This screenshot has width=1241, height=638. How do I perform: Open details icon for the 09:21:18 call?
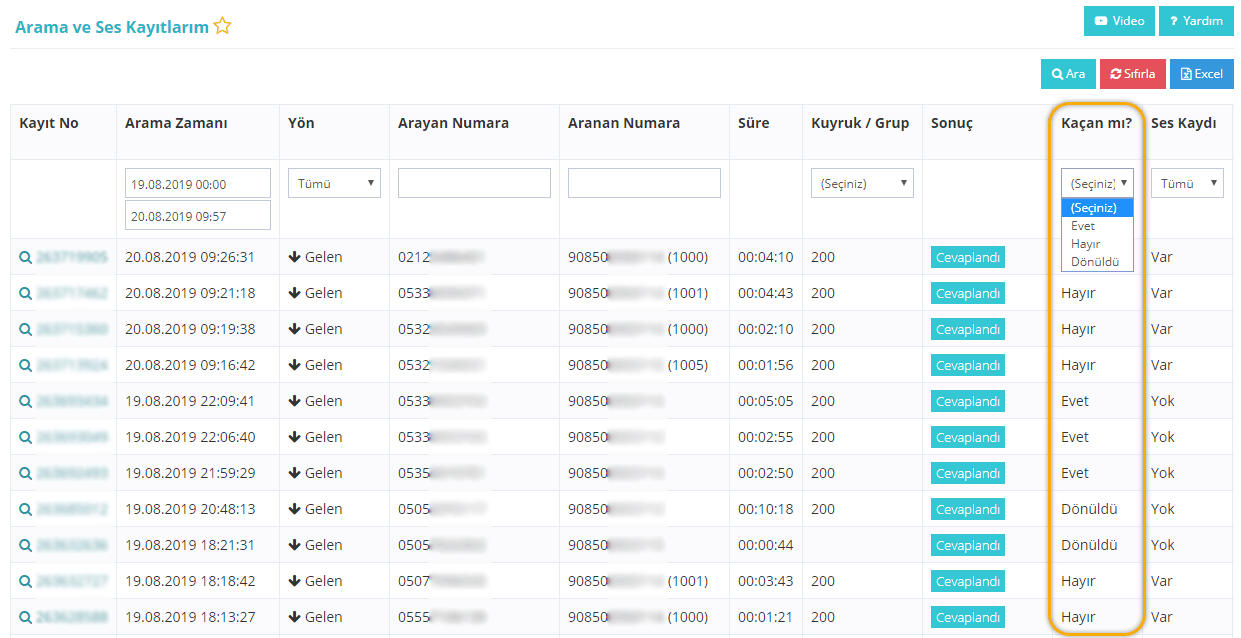coord(25,293)
